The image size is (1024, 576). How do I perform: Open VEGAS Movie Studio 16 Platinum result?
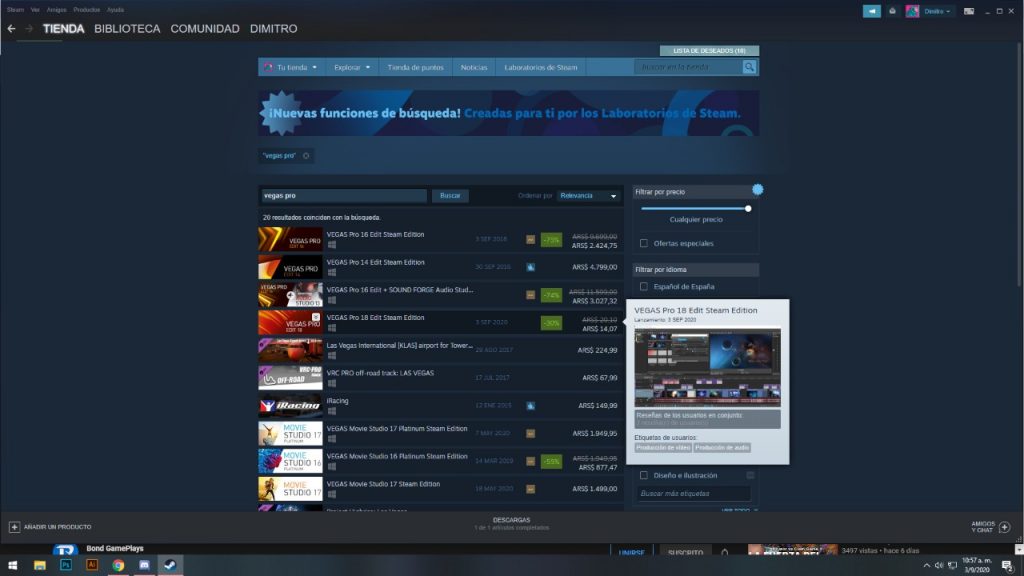[440, 461]
